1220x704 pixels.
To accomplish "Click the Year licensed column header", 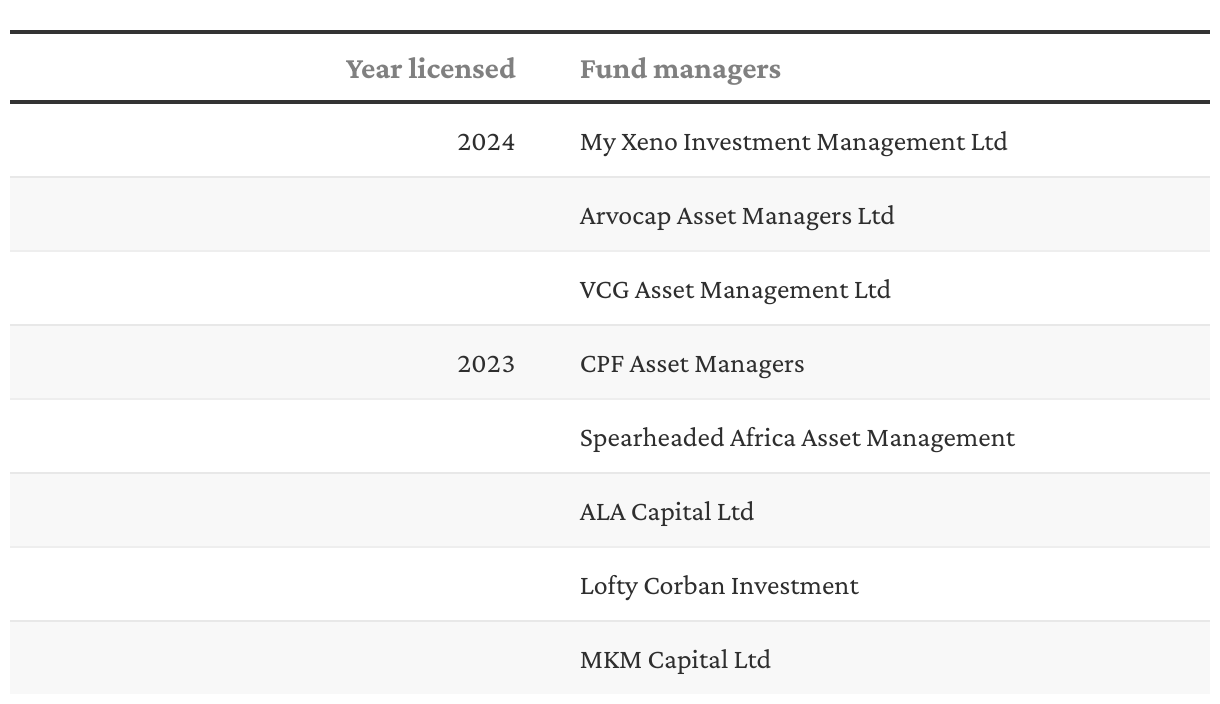I will click(430, 68).
